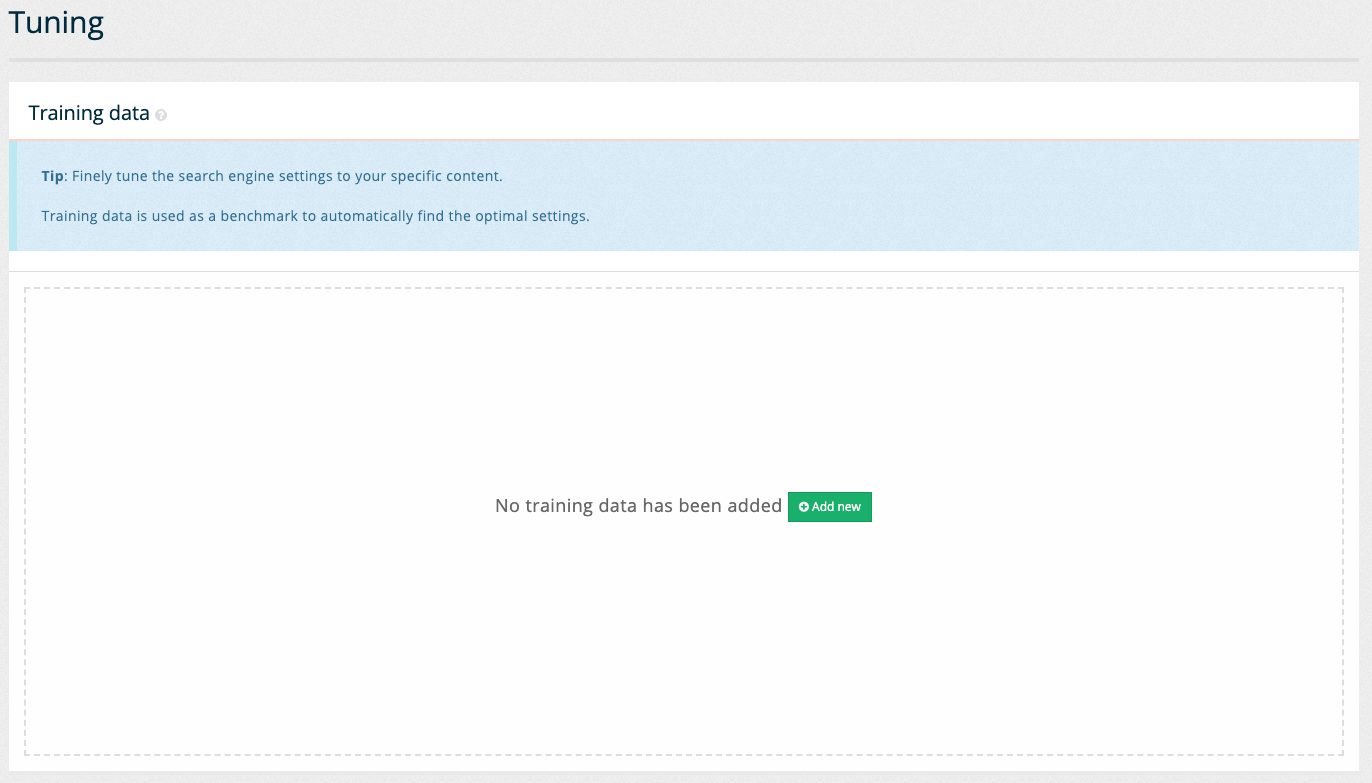Select the text stating no training data added
This screenshot has width=1372, height=783.
637,505
